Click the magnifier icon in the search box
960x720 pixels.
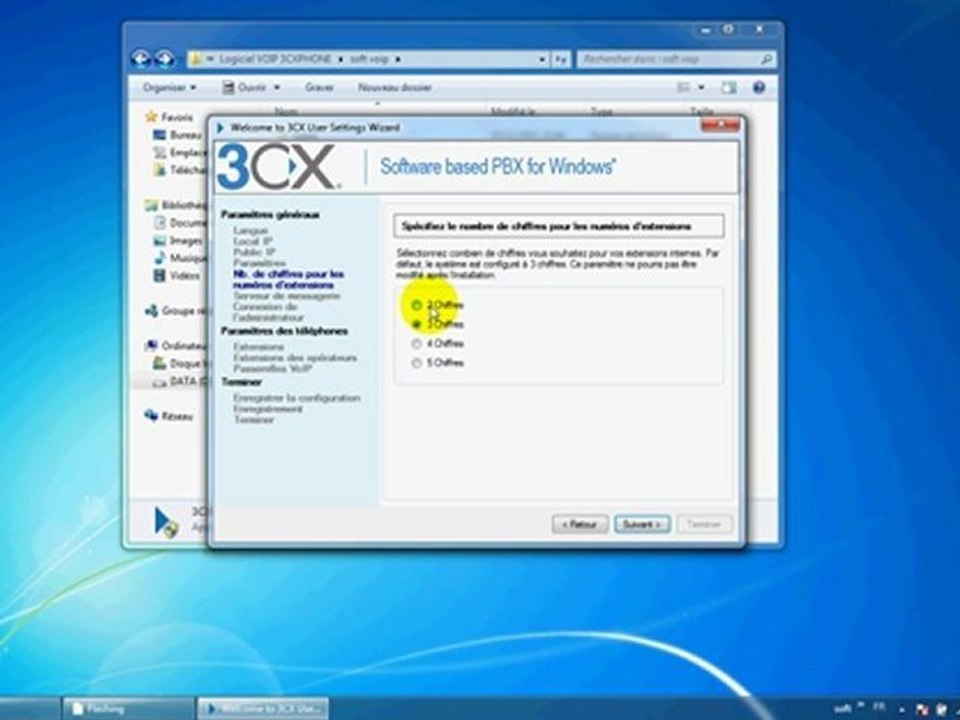[x=767, y=59]
